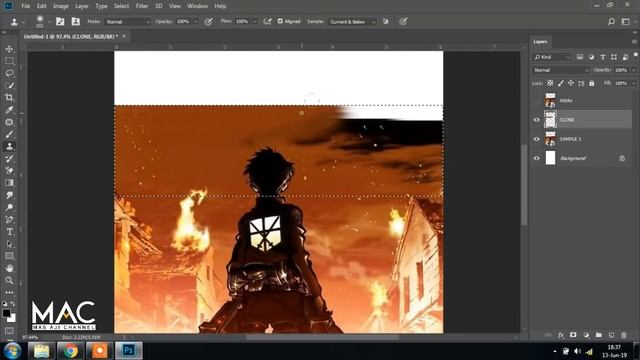Click the foreground color swatch
Screen dimensions: 640x360
pos(7,313)
